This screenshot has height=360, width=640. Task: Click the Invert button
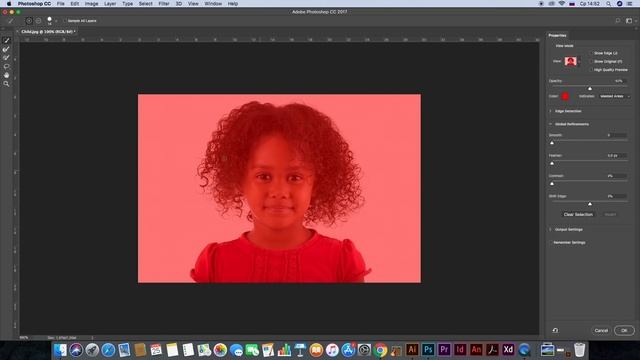click(610, 214)
